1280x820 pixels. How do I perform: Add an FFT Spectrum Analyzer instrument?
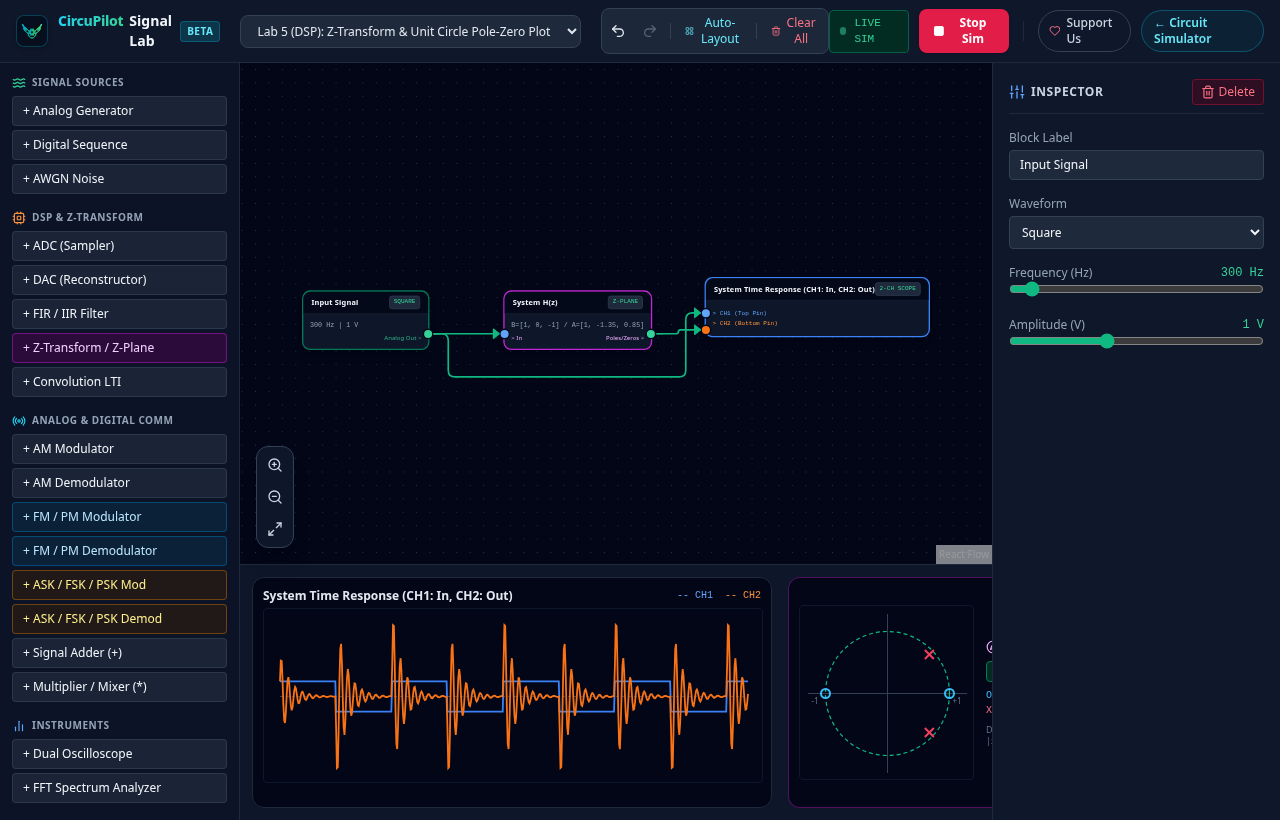point(119,788)
